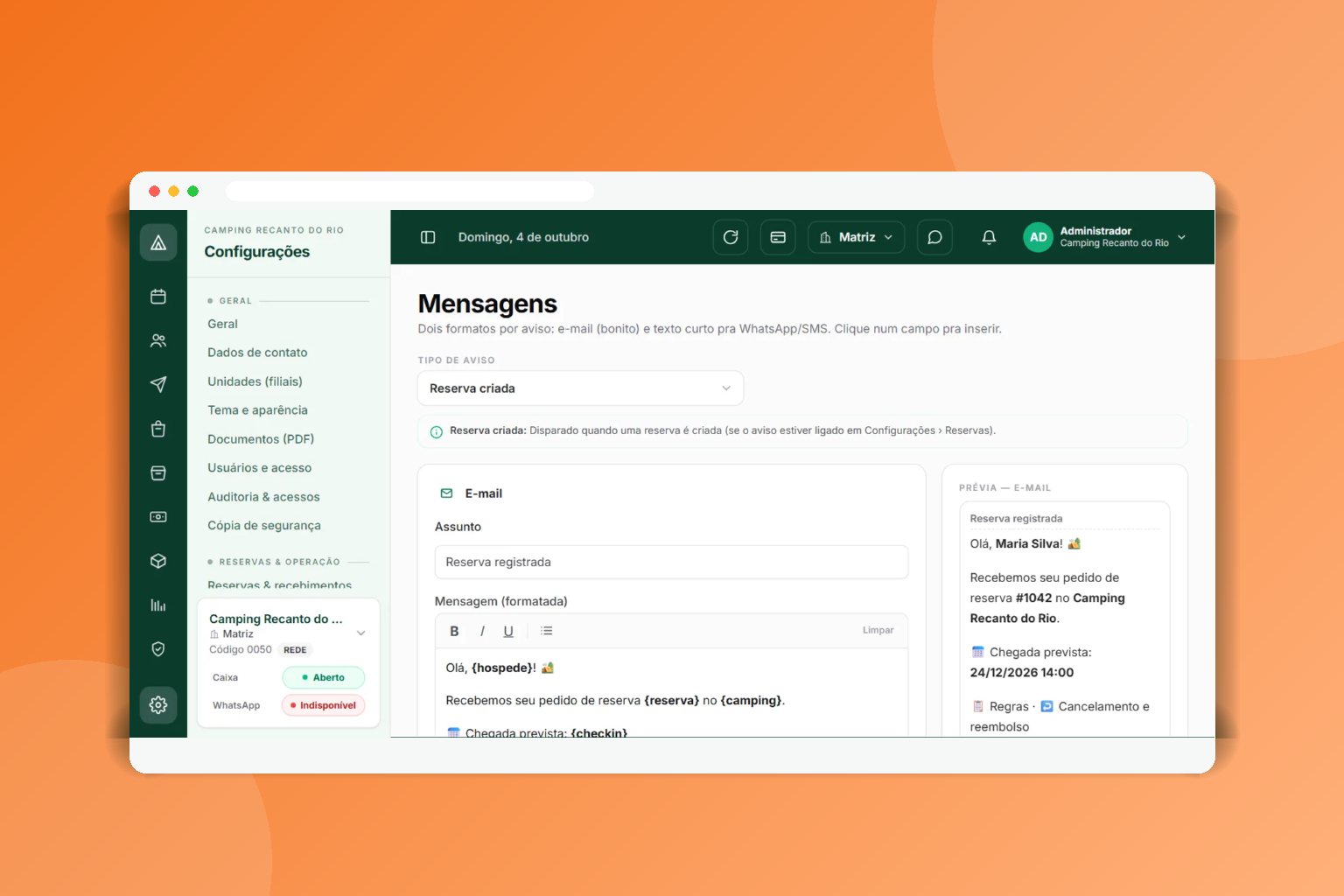
Task: Open Unidades (filiais) settings
Action: coord(255,381)
